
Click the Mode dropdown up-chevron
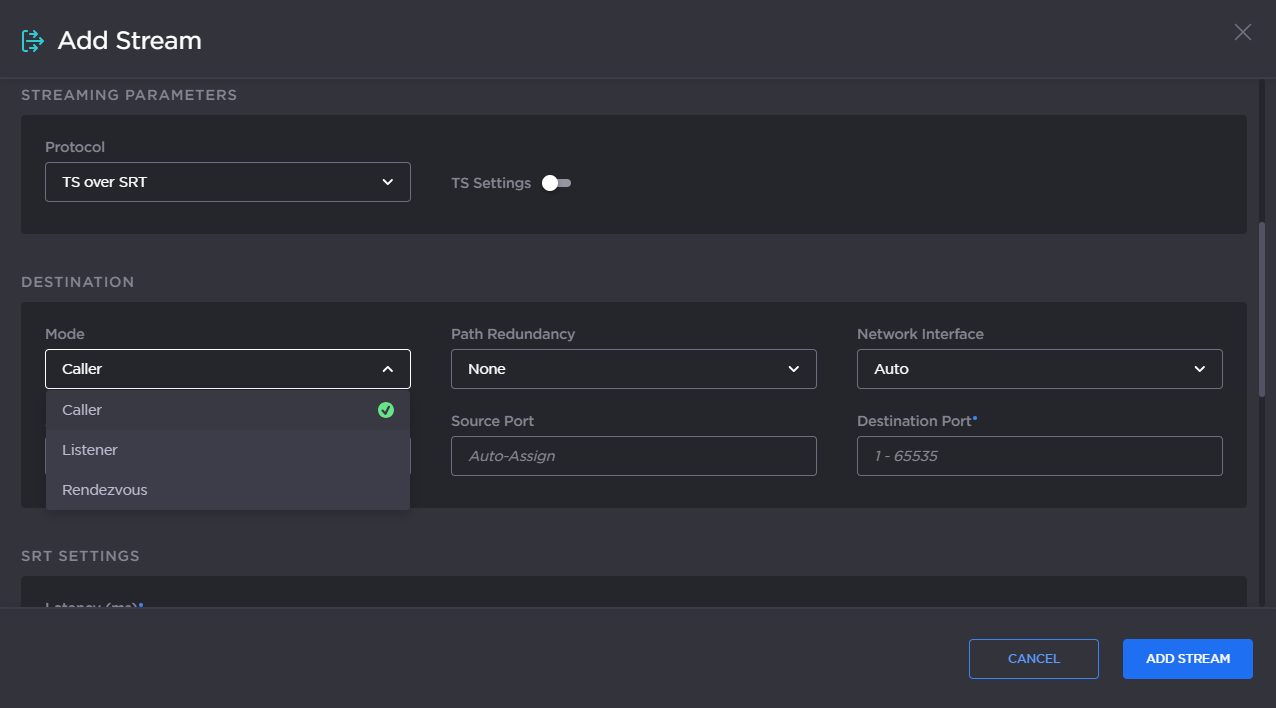pyautogui.click(x=388, y=369)
